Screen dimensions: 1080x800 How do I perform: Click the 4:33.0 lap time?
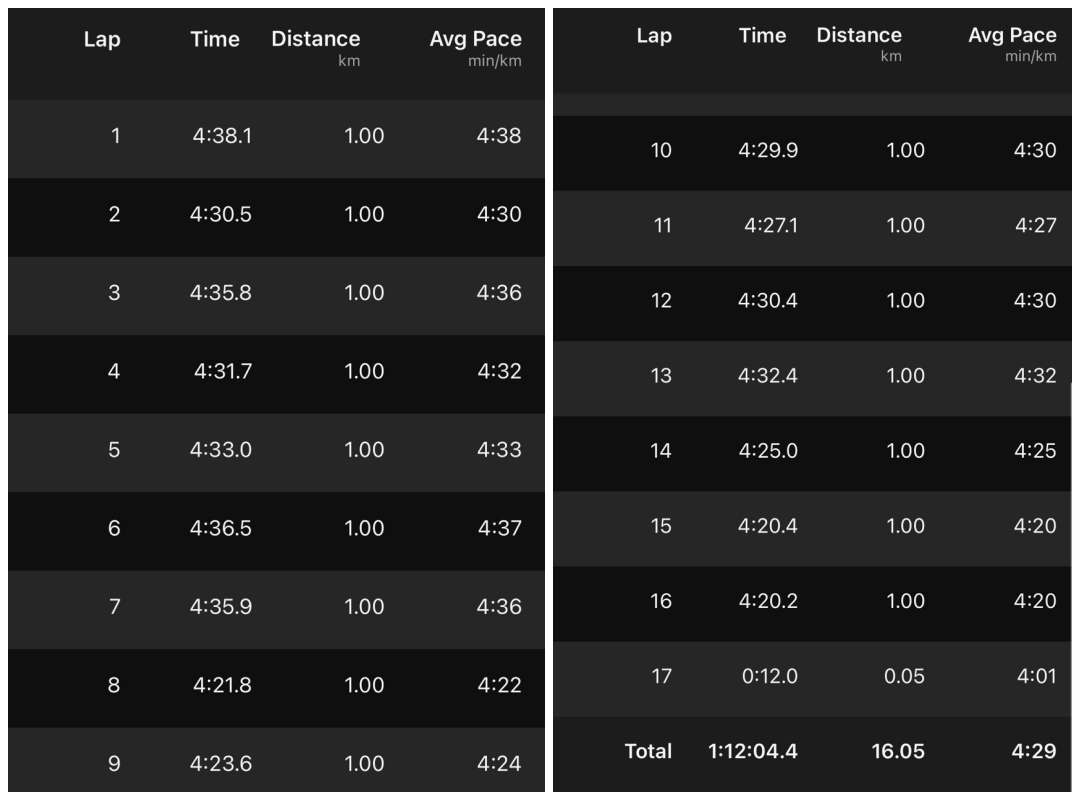point(222,450)
